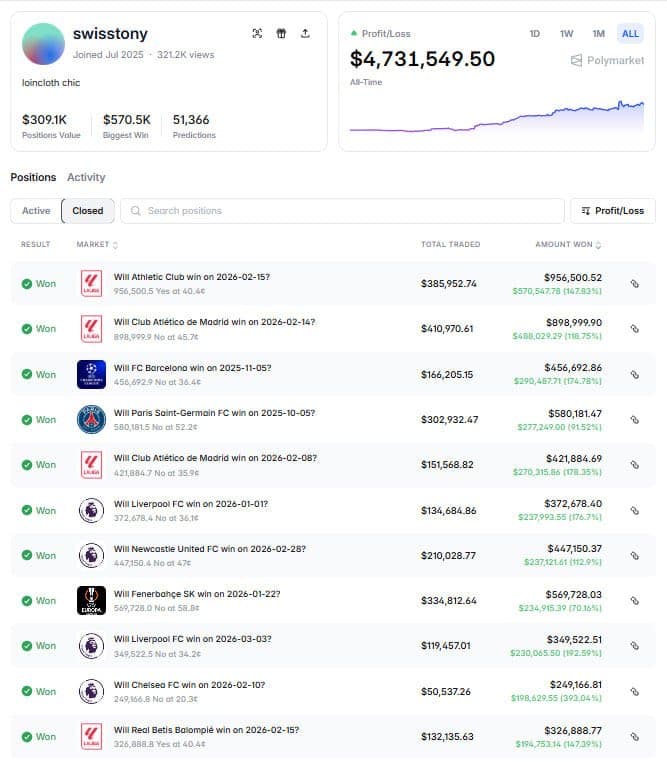Screen dimensions: 667x762
Task: Click the scan icon beside the swisstony username
Action: pyautogui.click(x=257, y=33)
